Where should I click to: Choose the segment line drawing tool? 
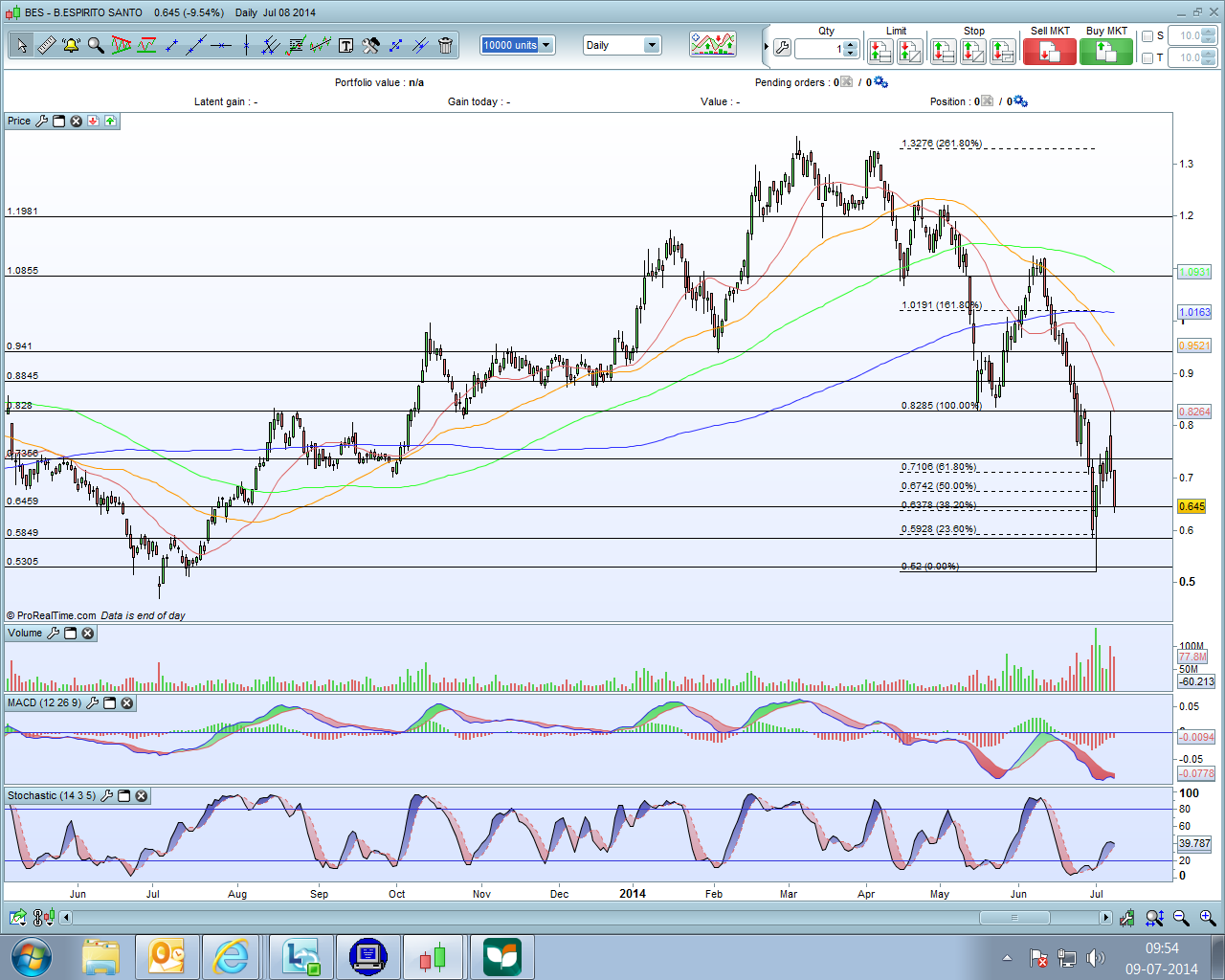point(171,45)
